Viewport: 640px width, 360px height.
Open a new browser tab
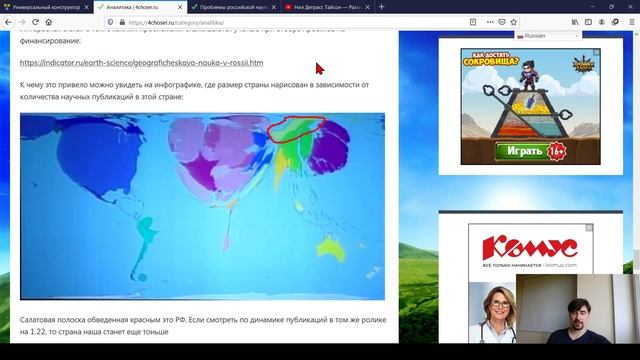382,7
